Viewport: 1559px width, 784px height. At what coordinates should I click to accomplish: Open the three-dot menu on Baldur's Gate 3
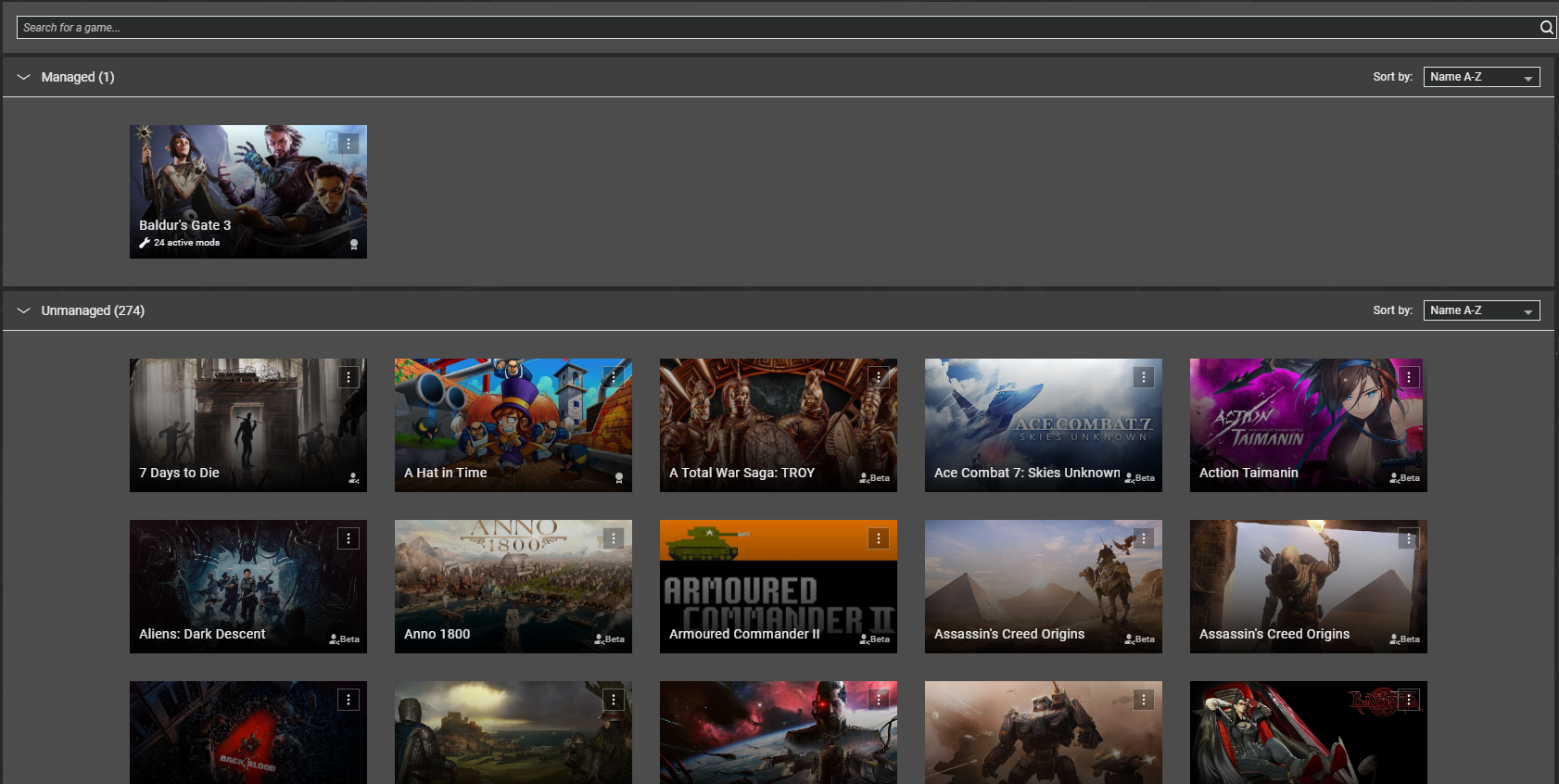(x=349, y=144)
